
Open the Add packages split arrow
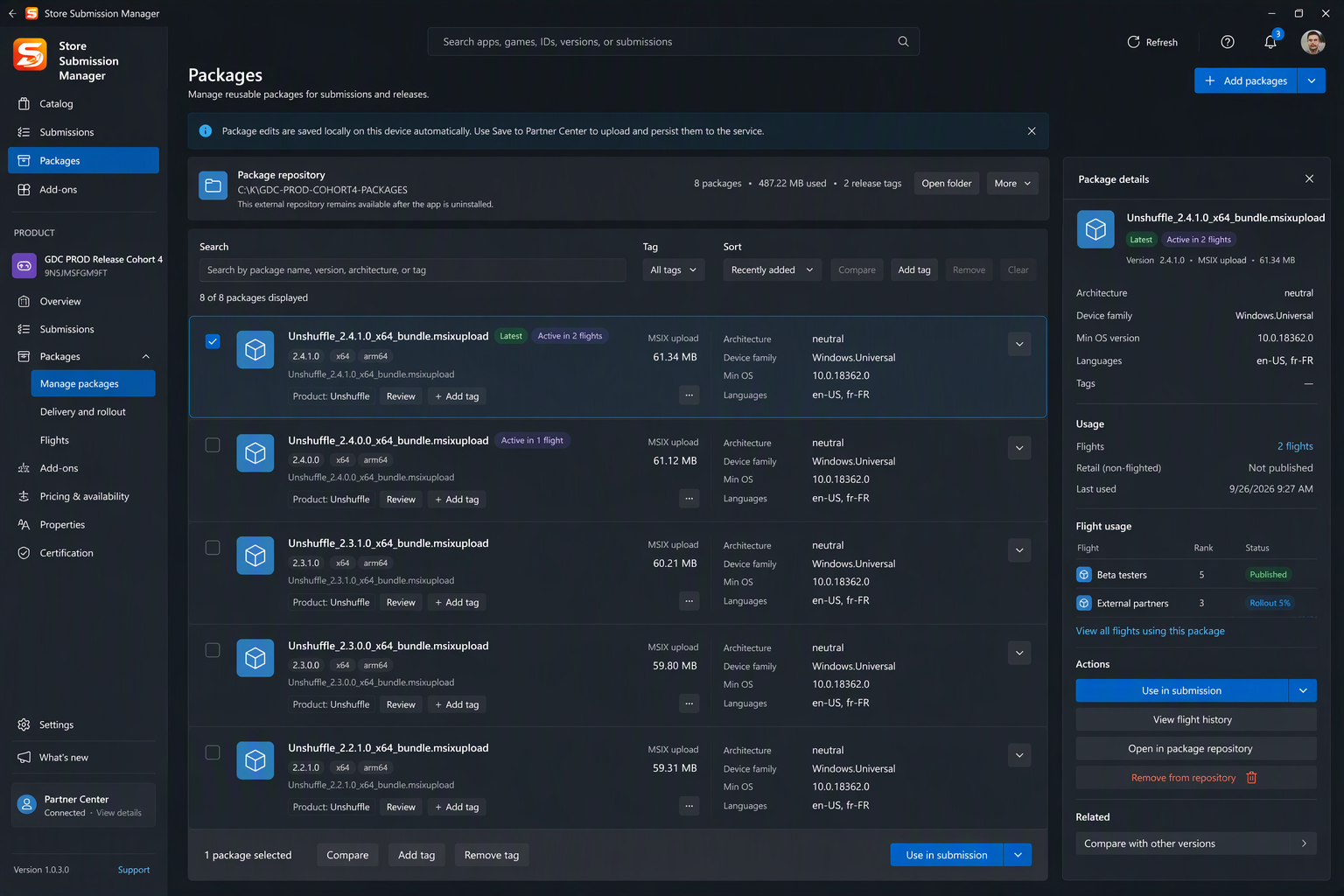coord(1311,80)
